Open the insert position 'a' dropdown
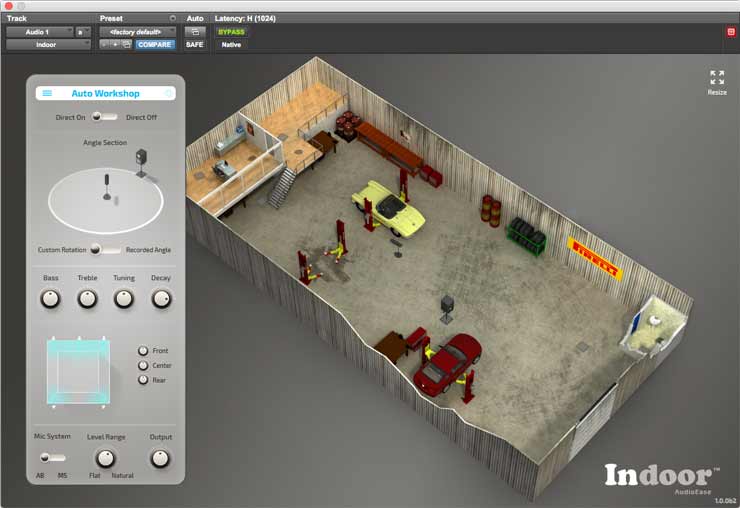Screen dimensions: 740x508 click(x=83, y=32)
